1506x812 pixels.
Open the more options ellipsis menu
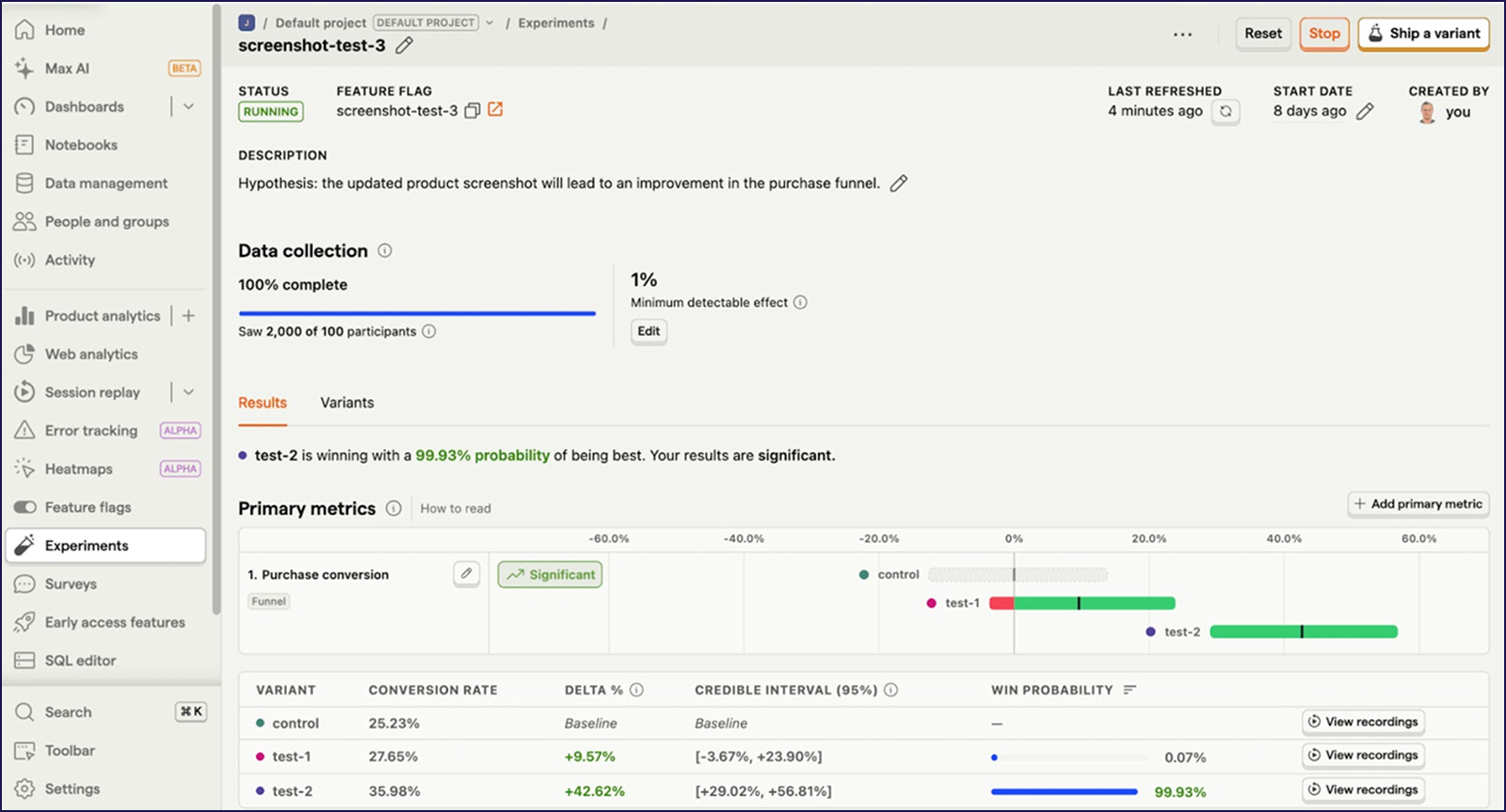(x=1182, y=34)
